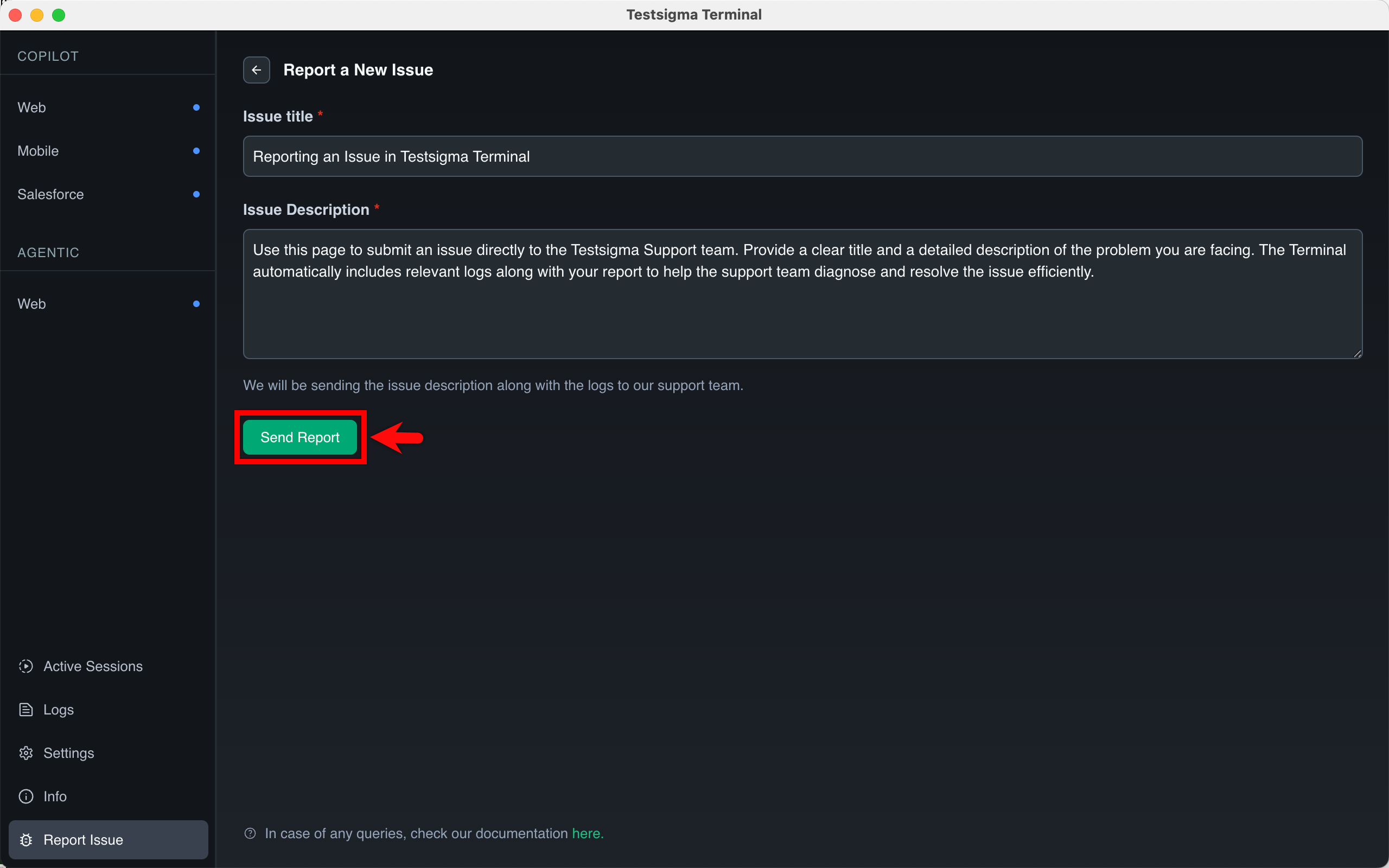The width and height of the screenshot is (1389, 868).
Task: Open Copilot Web section
Action: (32, 107)
